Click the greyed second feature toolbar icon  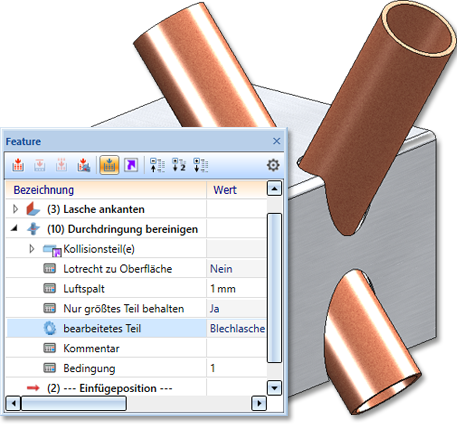(40, 165)
